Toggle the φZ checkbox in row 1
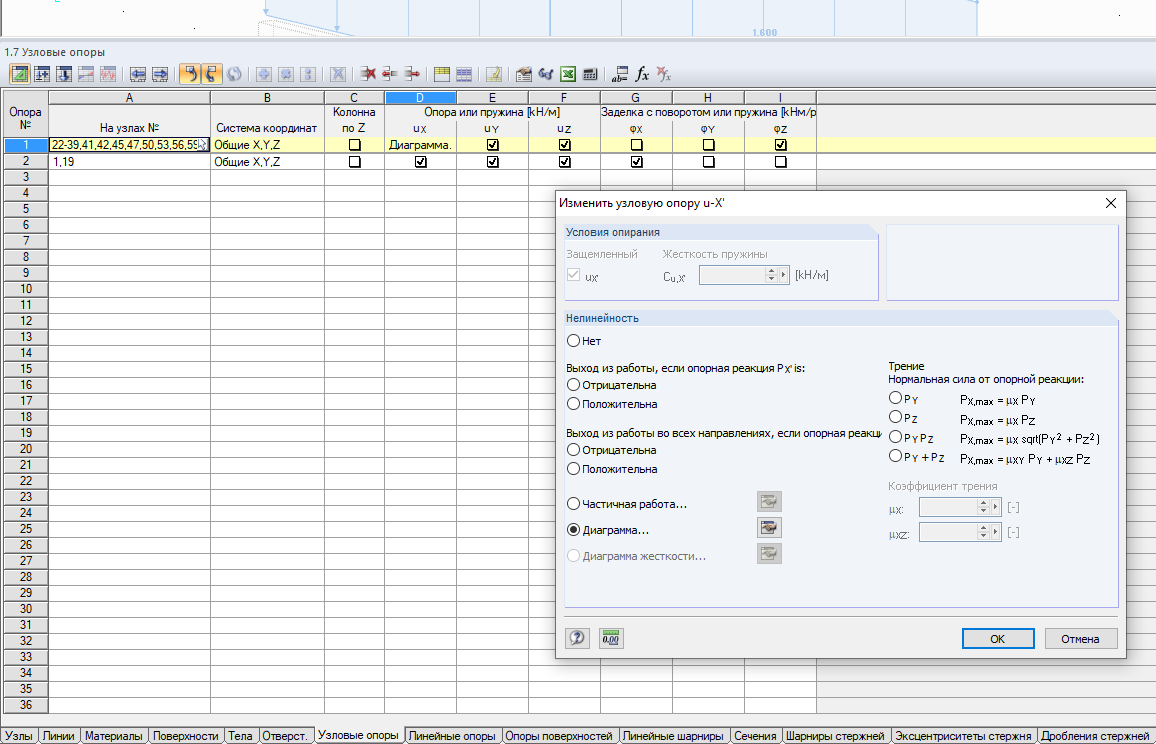This screenshot has width=1156, height=744. point(781,145)
